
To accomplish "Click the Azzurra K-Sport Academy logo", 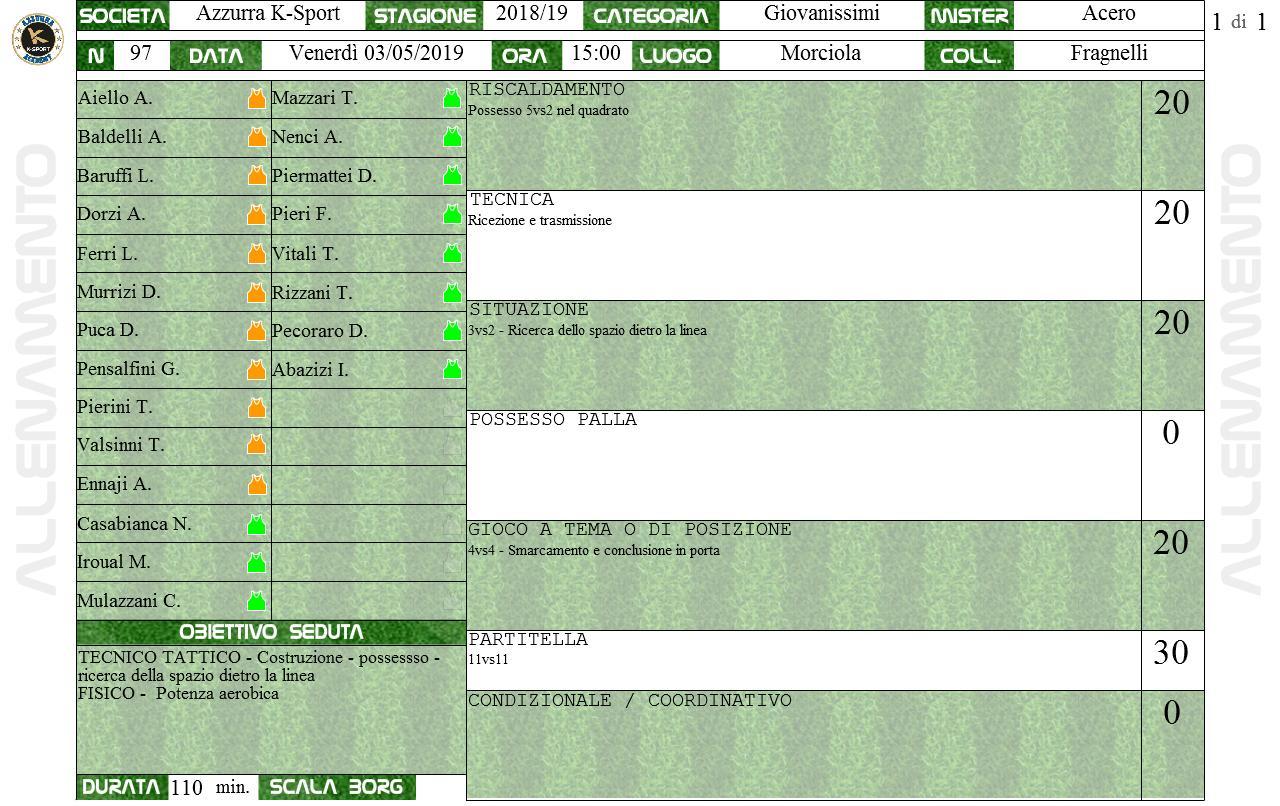I will tap(37, 40).
